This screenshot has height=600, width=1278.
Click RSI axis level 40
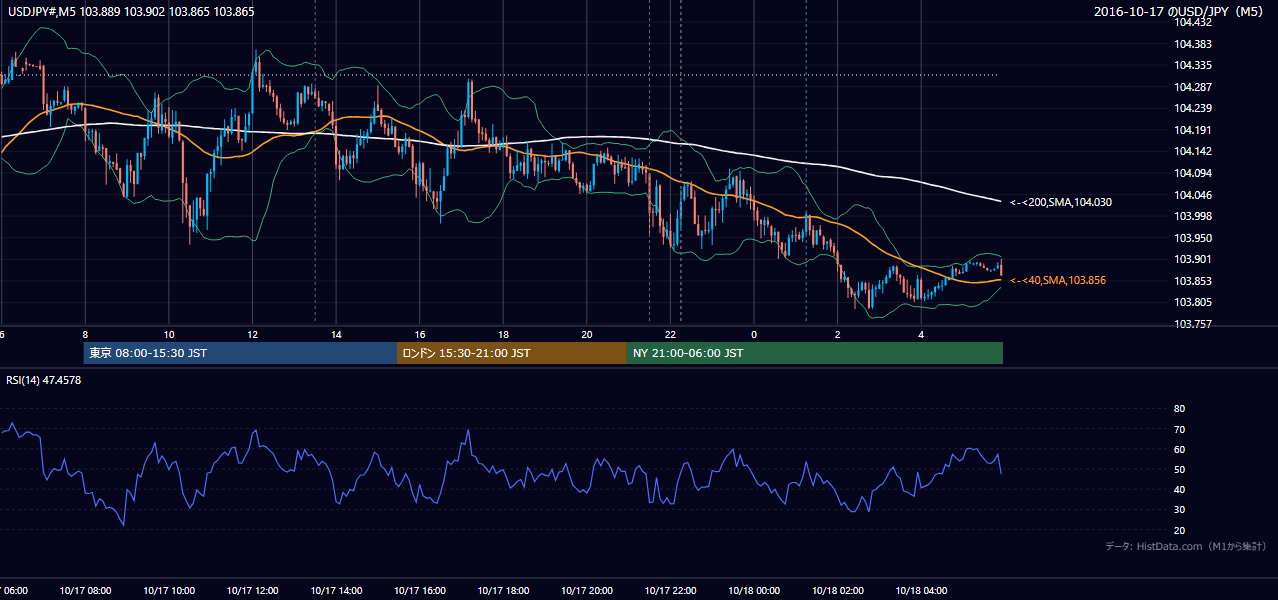[1179, 489]
